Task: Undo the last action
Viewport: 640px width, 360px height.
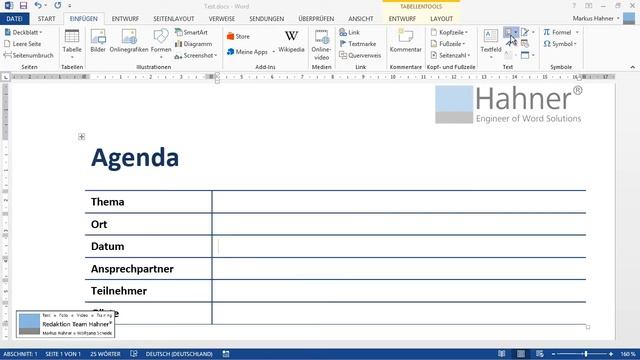Action: coord(38,6)
